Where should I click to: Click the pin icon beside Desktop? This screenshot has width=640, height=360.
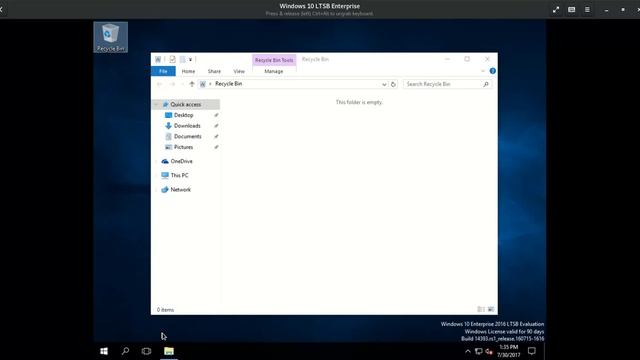coord(216,115)
